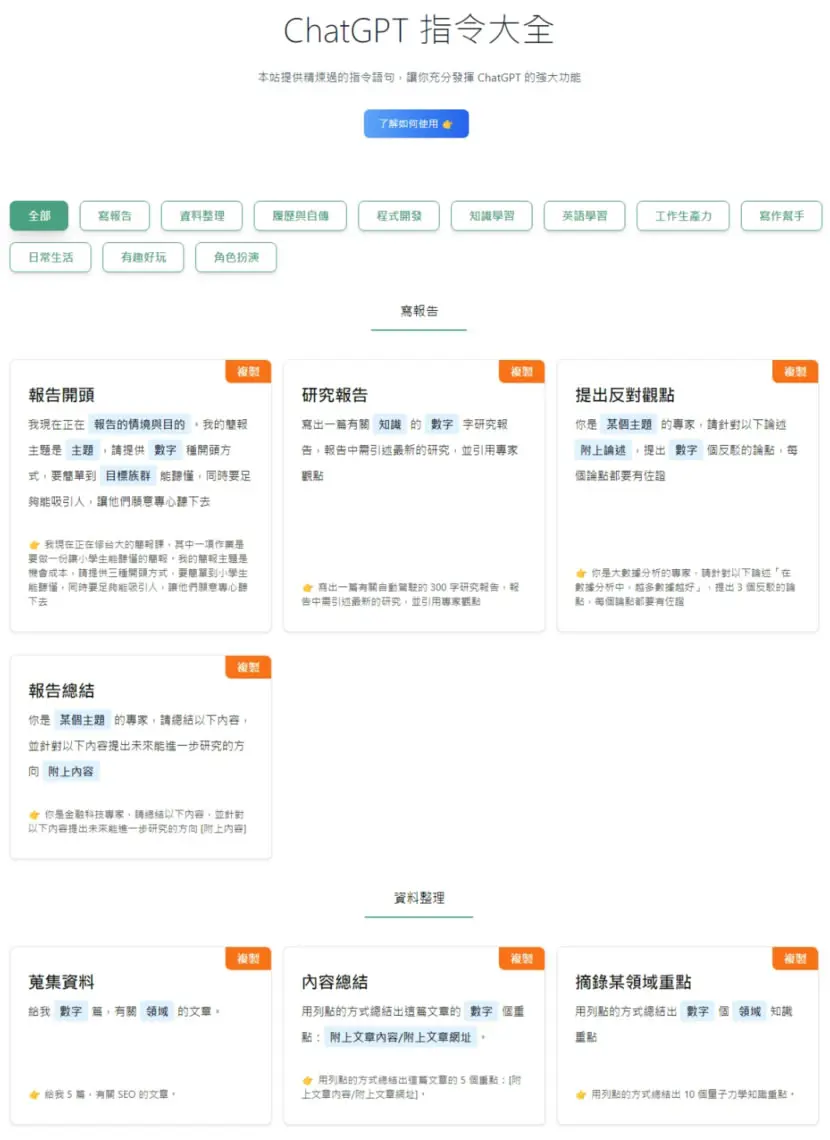
Task: Choose the 履歷與自傳 category
Action: (300, 216)
